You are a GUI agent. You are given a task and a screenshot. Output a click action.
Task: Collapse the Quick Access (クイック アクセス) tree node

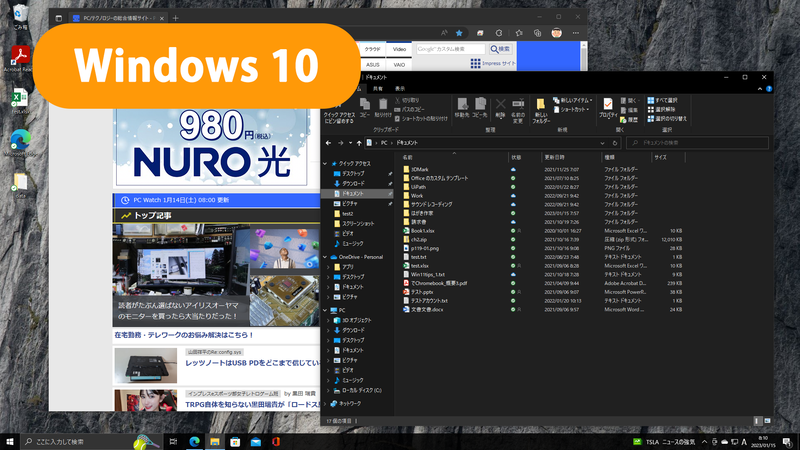coord(325,164)
